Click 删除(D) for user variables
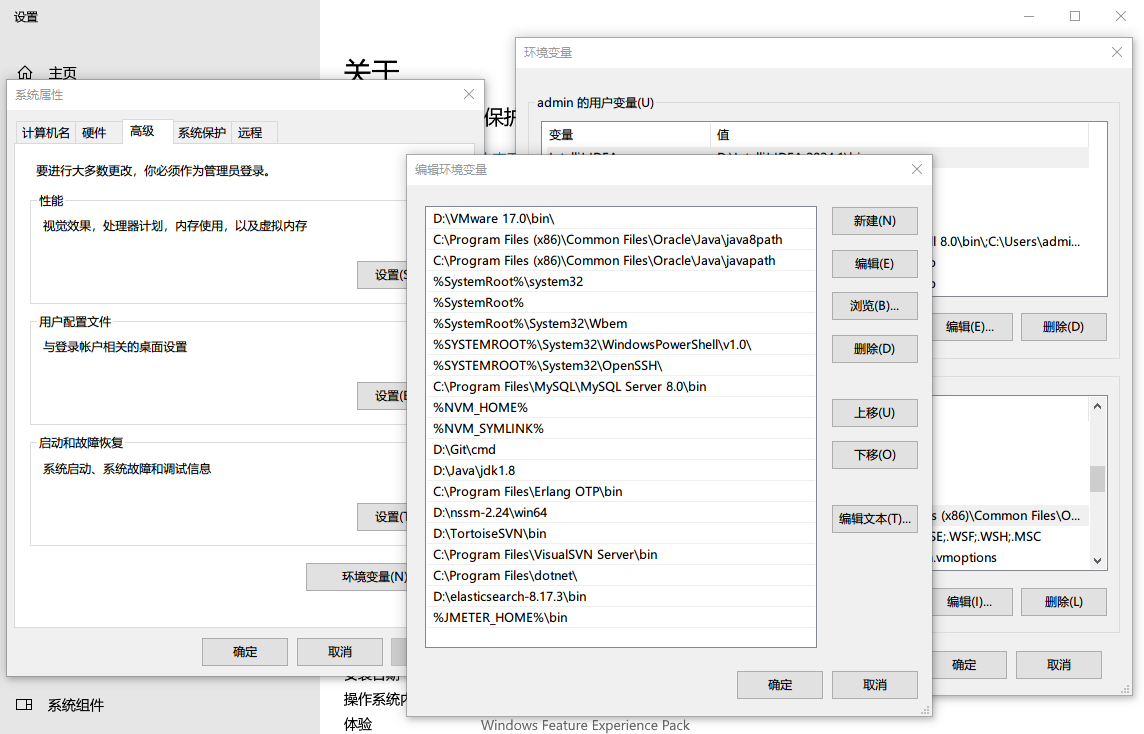 point(1064,327)
